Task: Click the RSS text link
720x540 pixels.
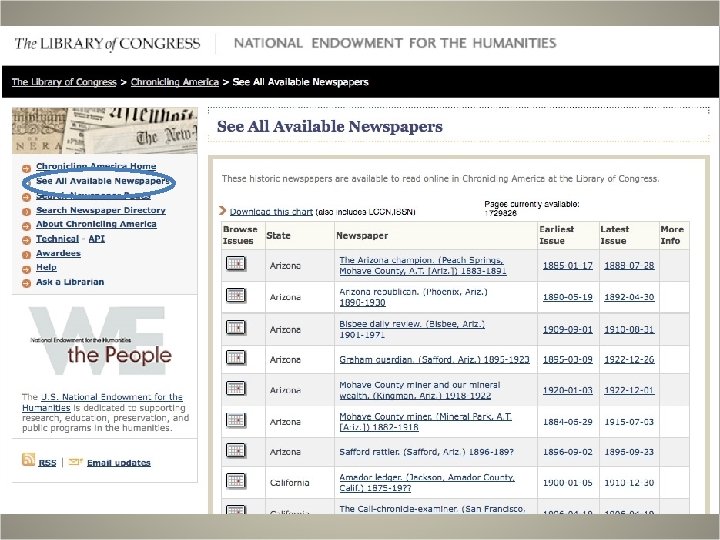Action: [47, 463]
